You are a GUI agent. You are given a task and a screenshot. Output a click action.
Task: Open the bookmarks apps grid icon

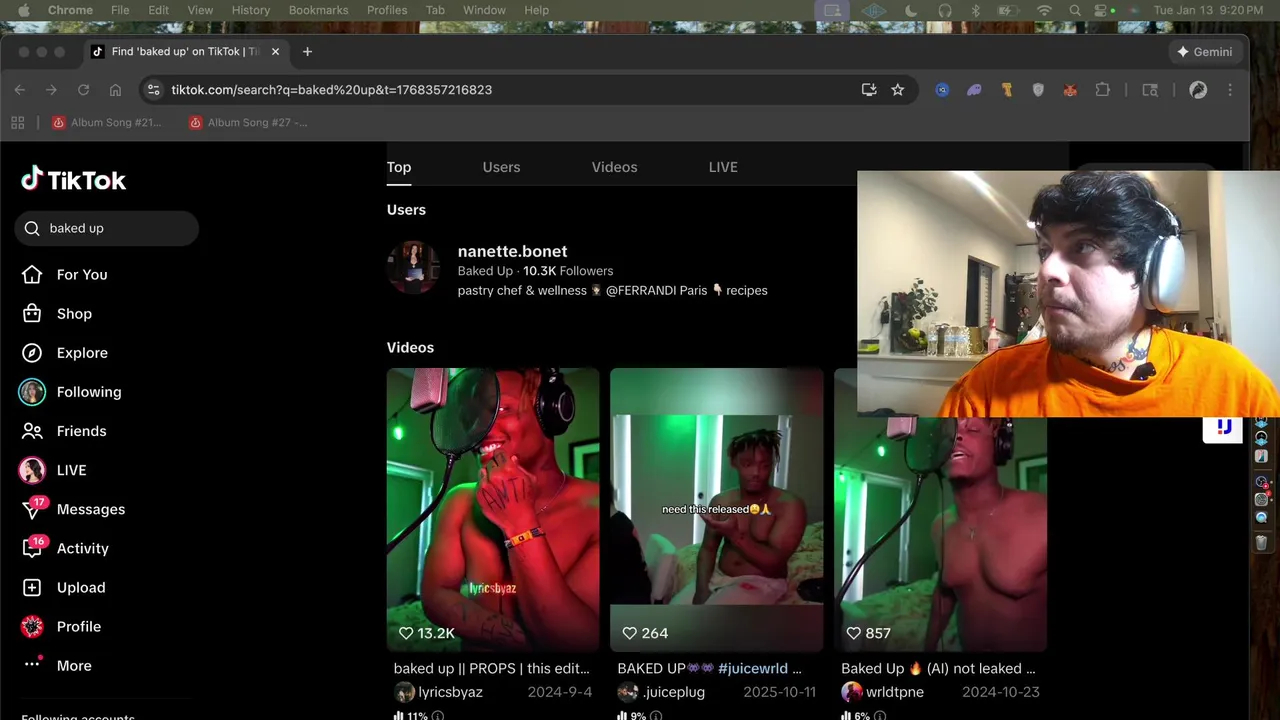pos(17,122)
